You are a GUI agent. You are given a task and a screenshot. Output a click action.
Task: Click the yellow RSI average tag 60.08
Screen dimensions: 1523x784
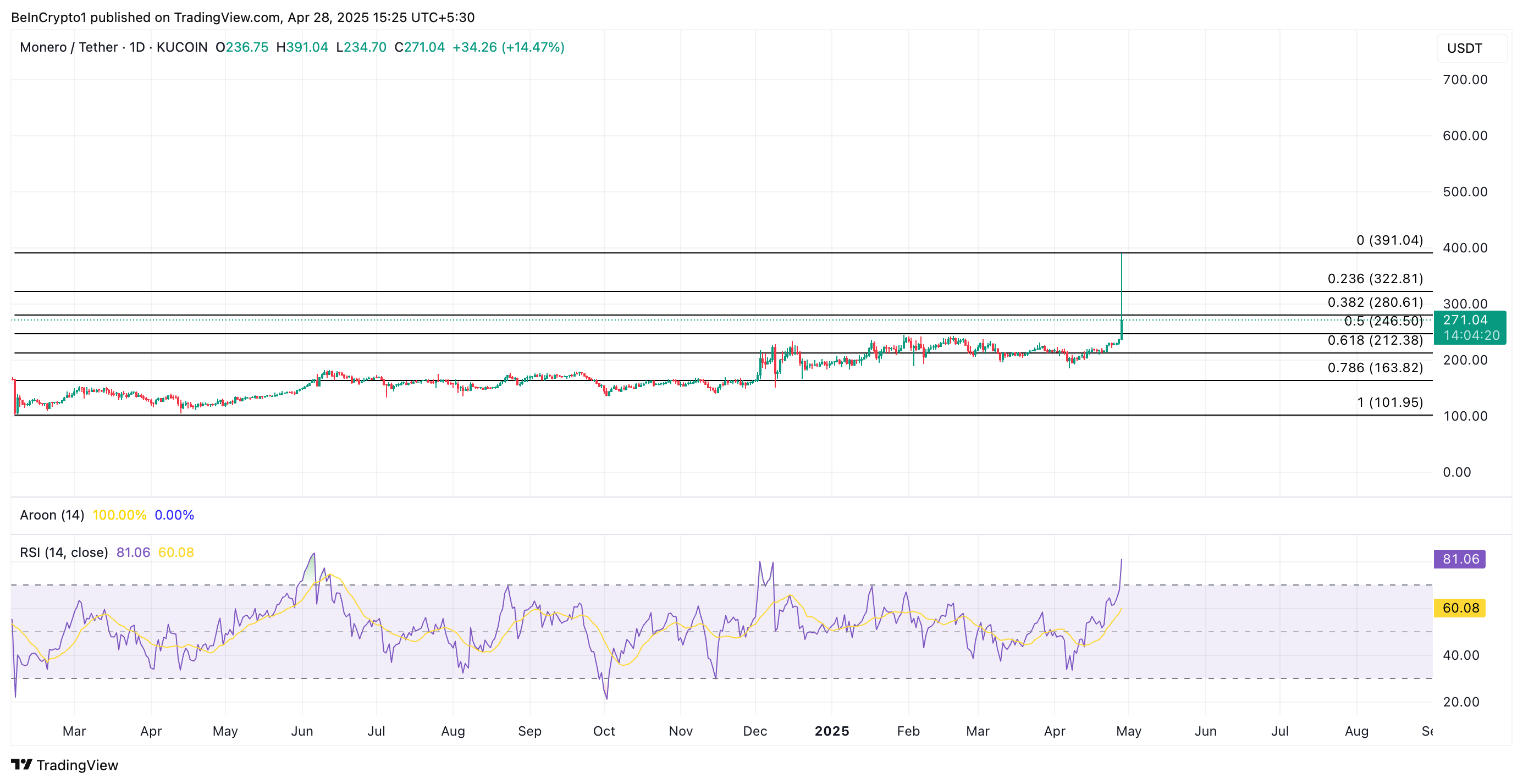click(x=1460, y=608)
